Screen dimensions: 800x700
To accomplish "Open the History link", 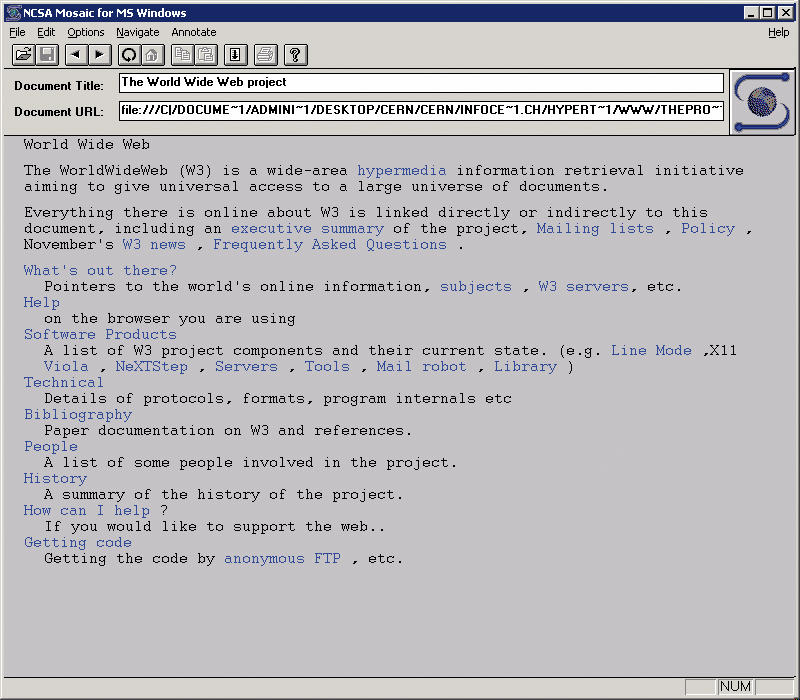I will [x=55, y=479].
